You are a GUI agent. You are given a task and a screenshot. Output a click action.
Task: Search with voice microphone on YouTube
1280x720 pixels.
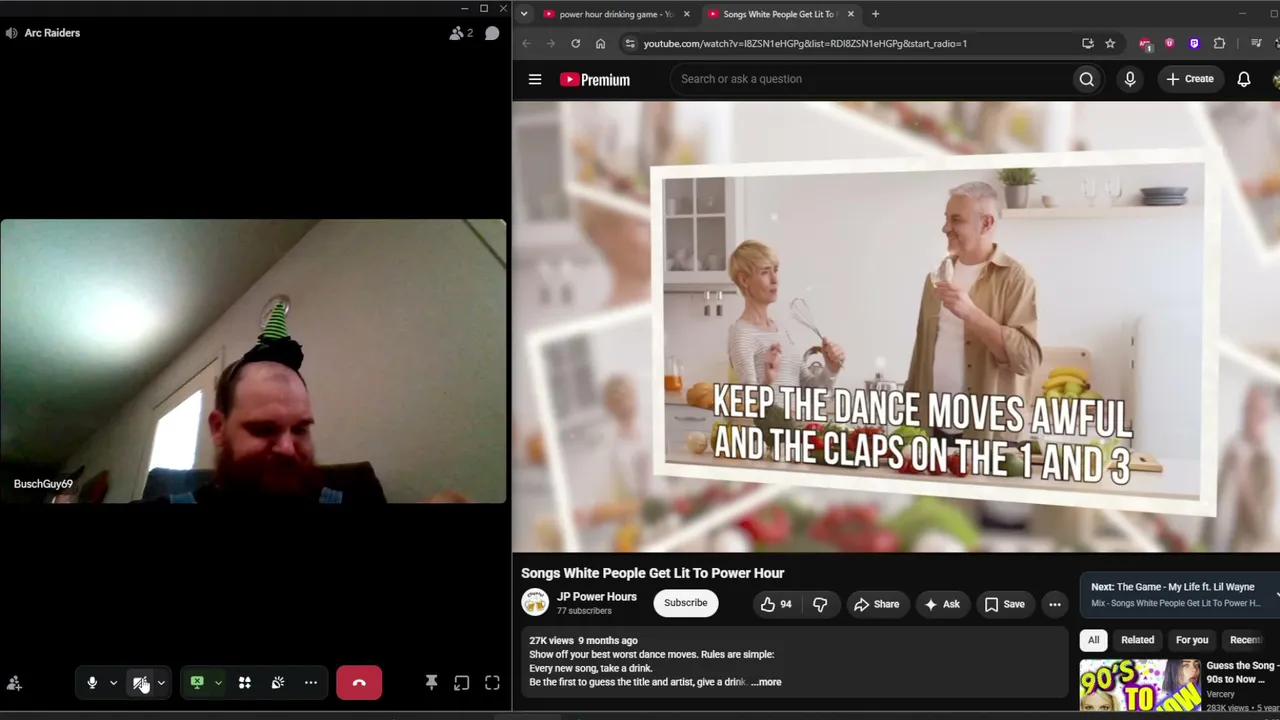click(1130, 79)
